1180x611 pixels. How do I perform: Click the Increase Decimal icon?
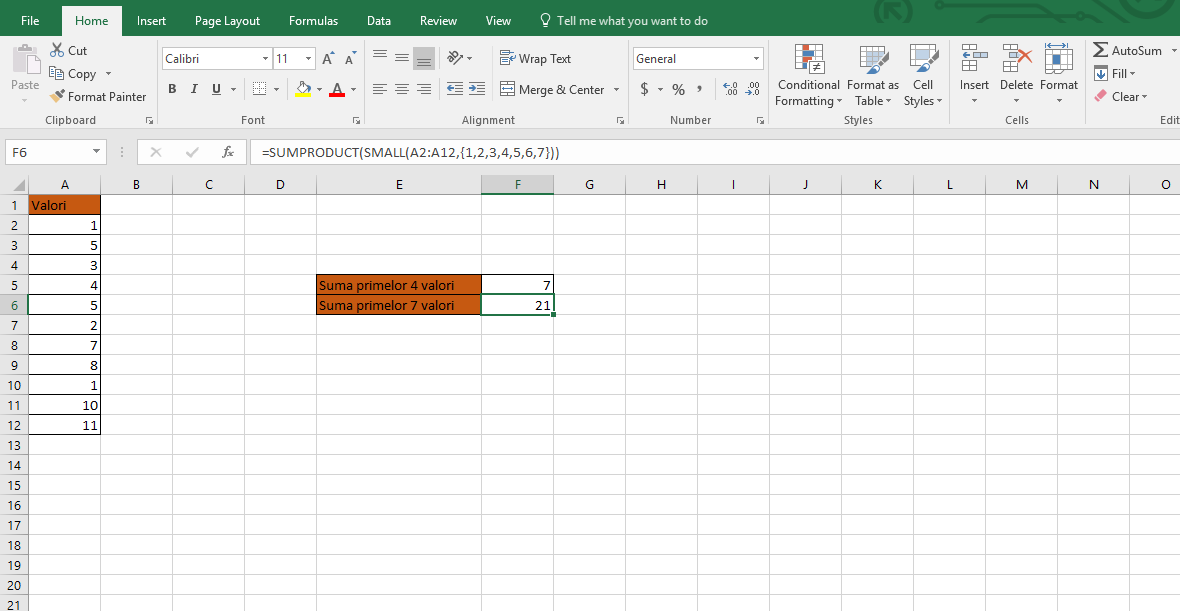click(729, 89)
